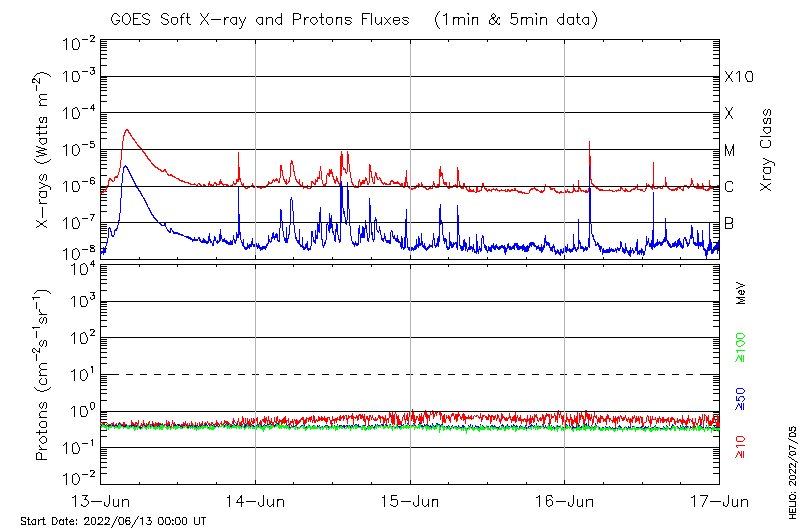Click the Start Date text at bottom left
Image resolution: width=800 pixels, height=530 pixels.
113,521
